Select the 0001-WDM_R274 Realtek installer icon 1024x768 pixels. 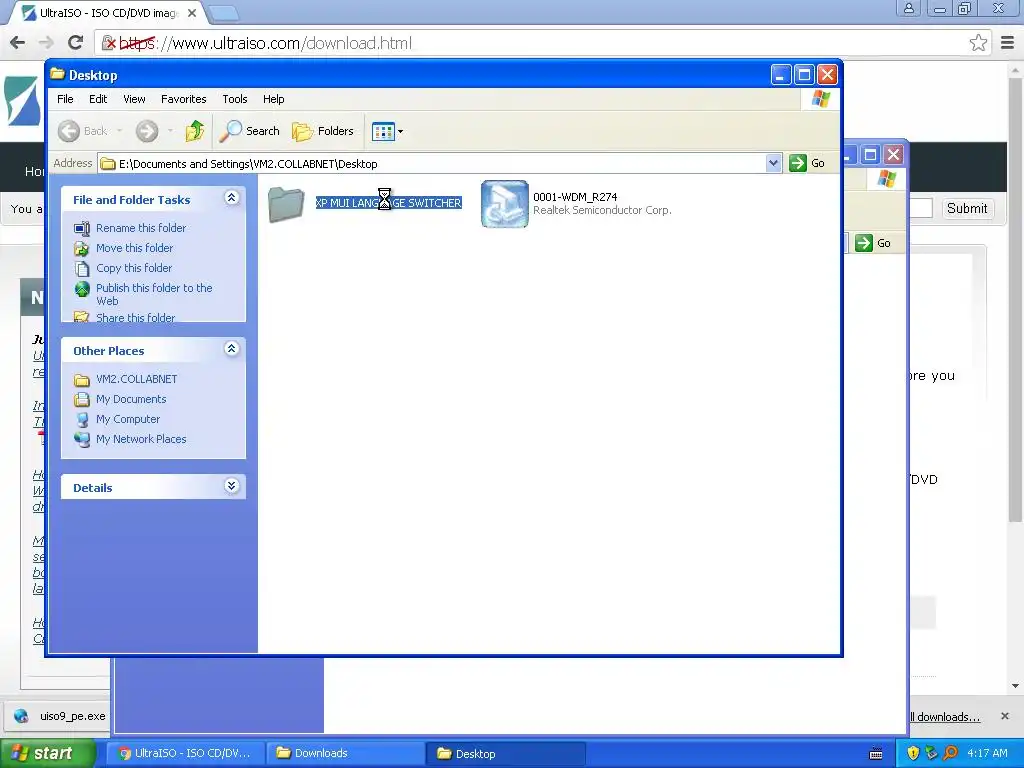click(x=504, y=204)
